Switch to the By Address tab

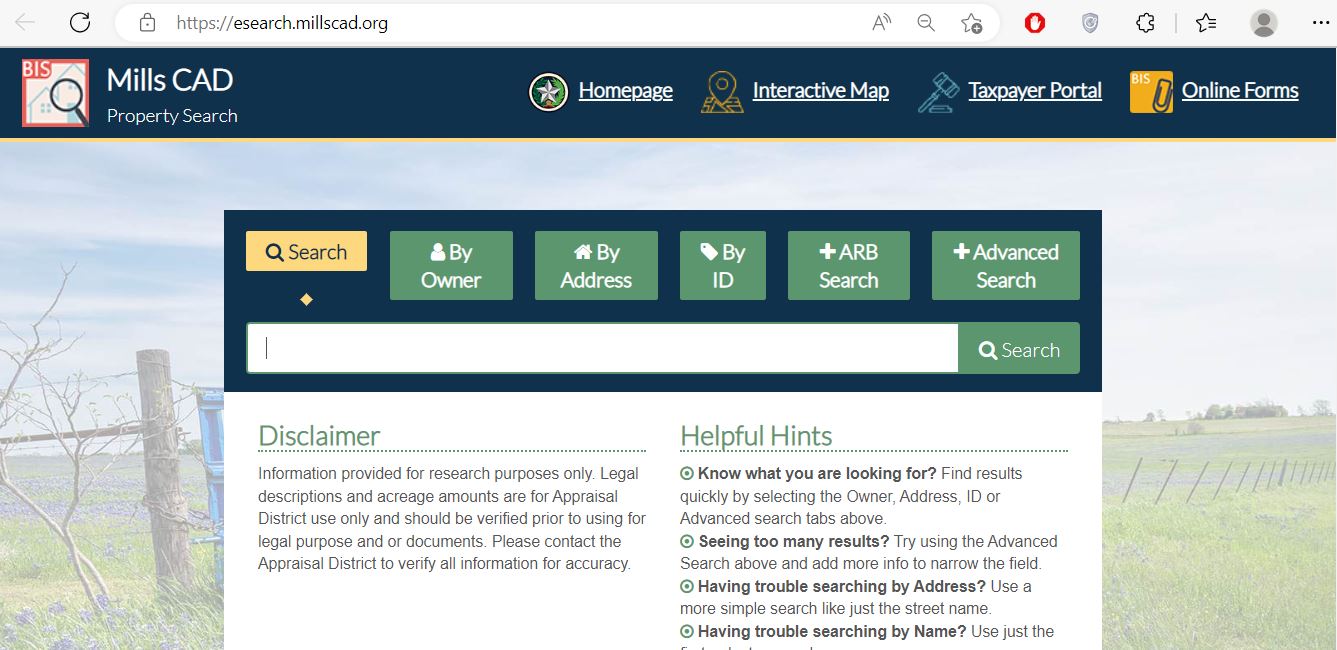(x=596, y=266)
